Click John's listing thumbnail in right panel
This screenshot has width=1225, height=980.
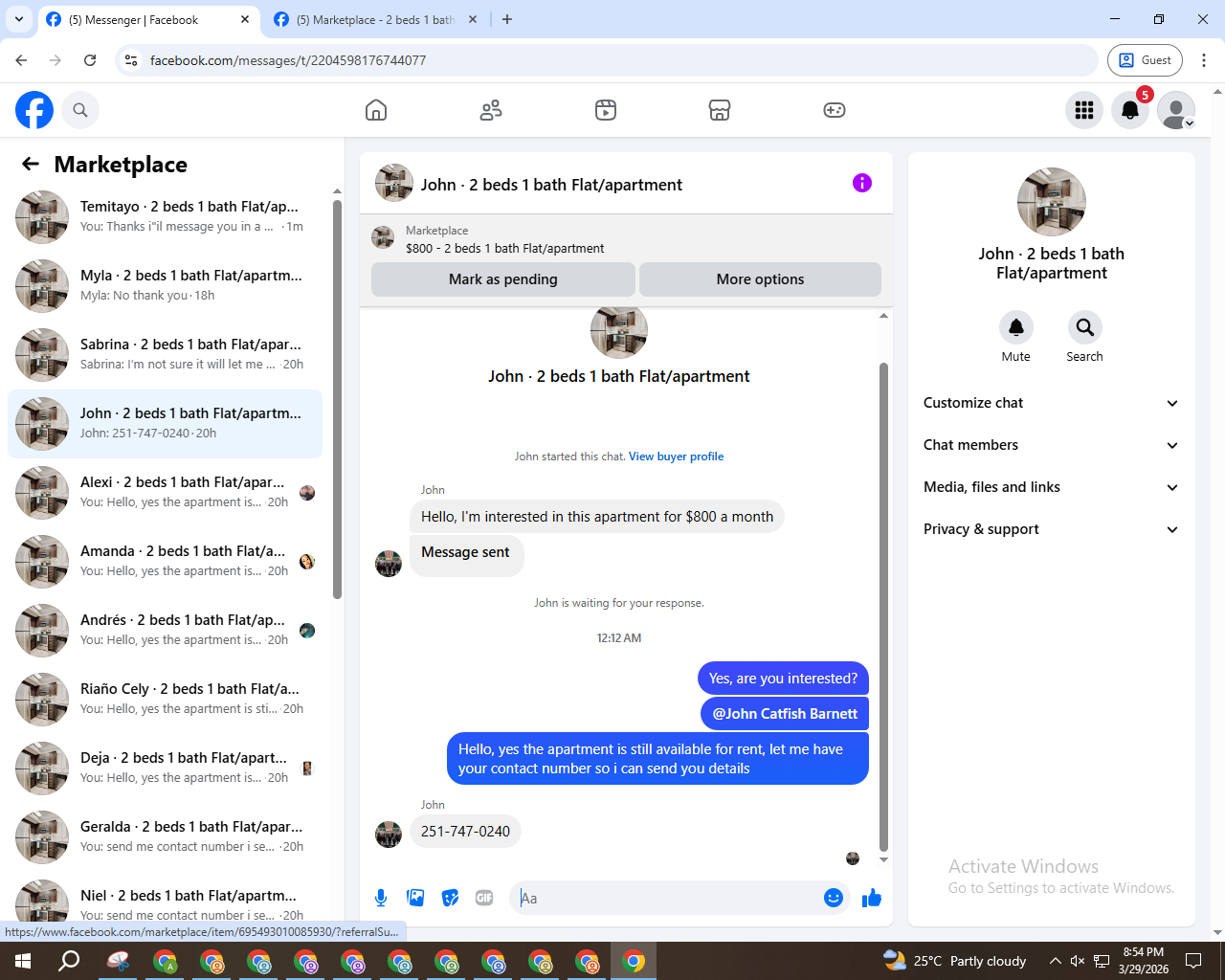1052,202
